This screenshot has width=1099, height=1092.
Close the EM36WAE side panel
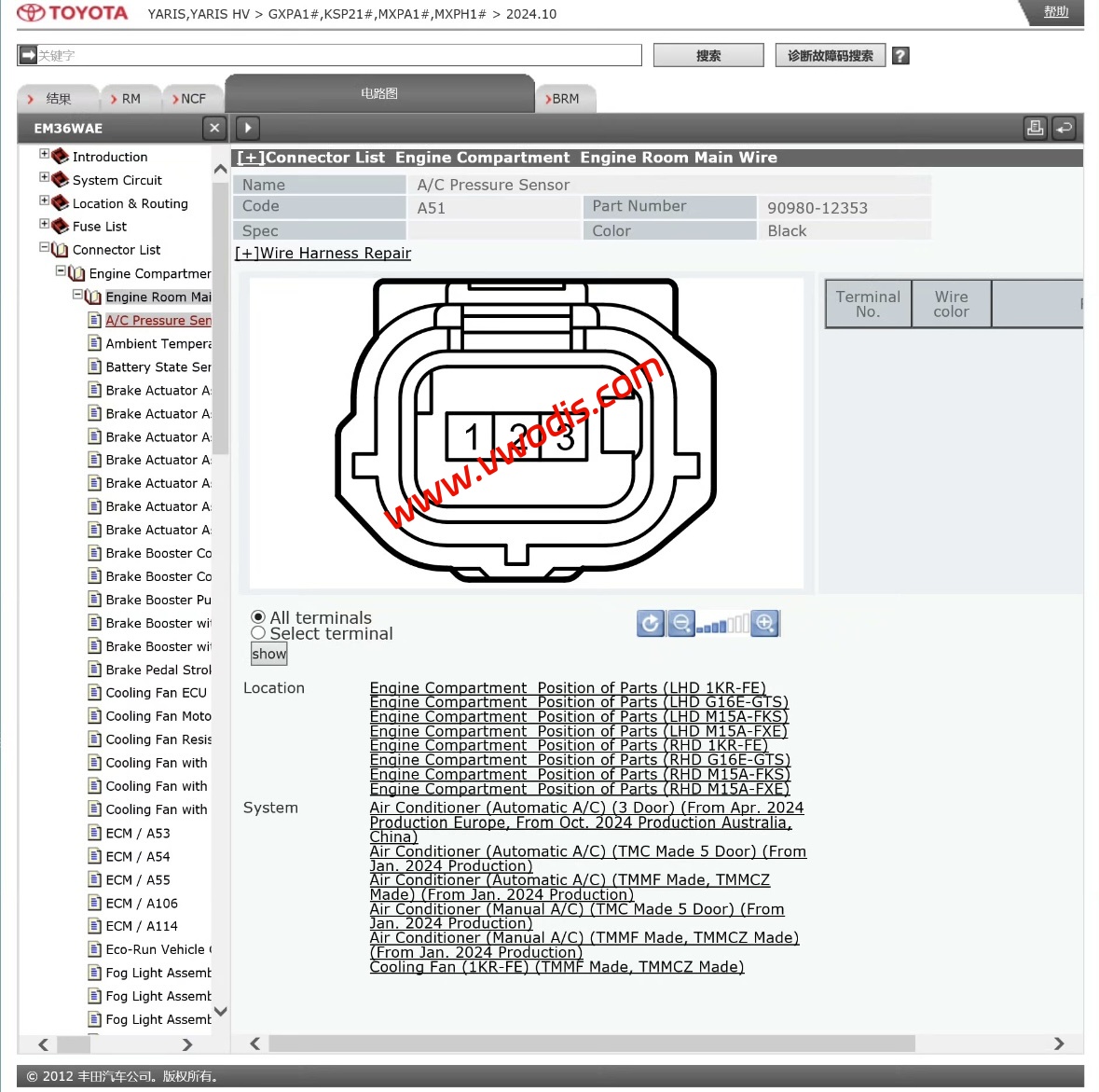click(x=214, y=128)
